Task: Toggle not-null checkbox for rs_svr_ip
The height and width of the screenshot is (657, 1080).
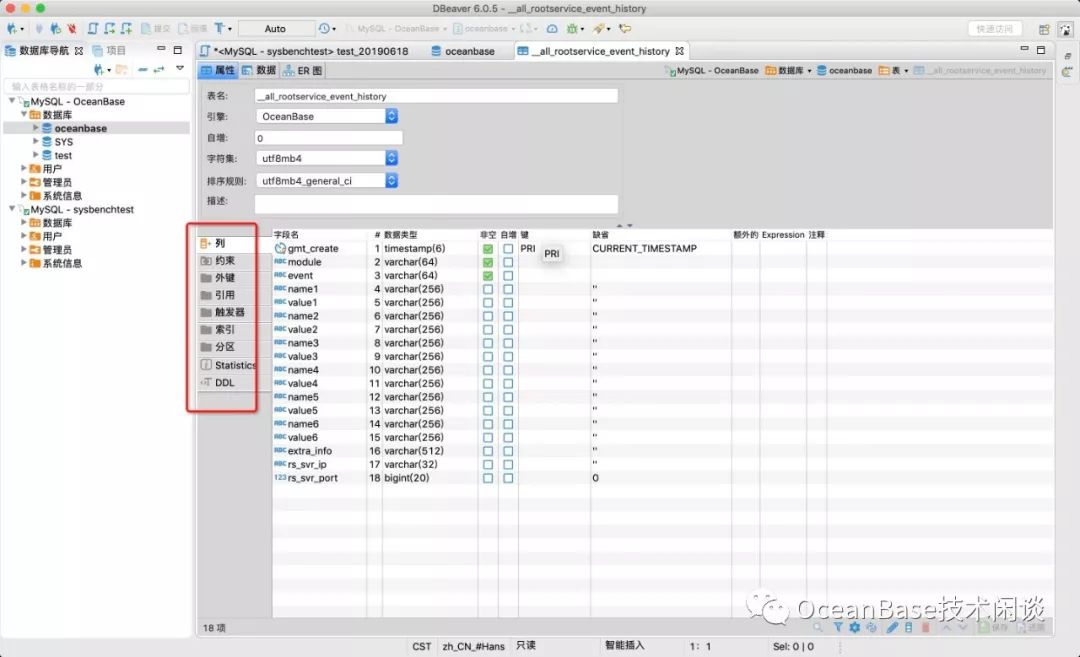Action: point(488,464)
